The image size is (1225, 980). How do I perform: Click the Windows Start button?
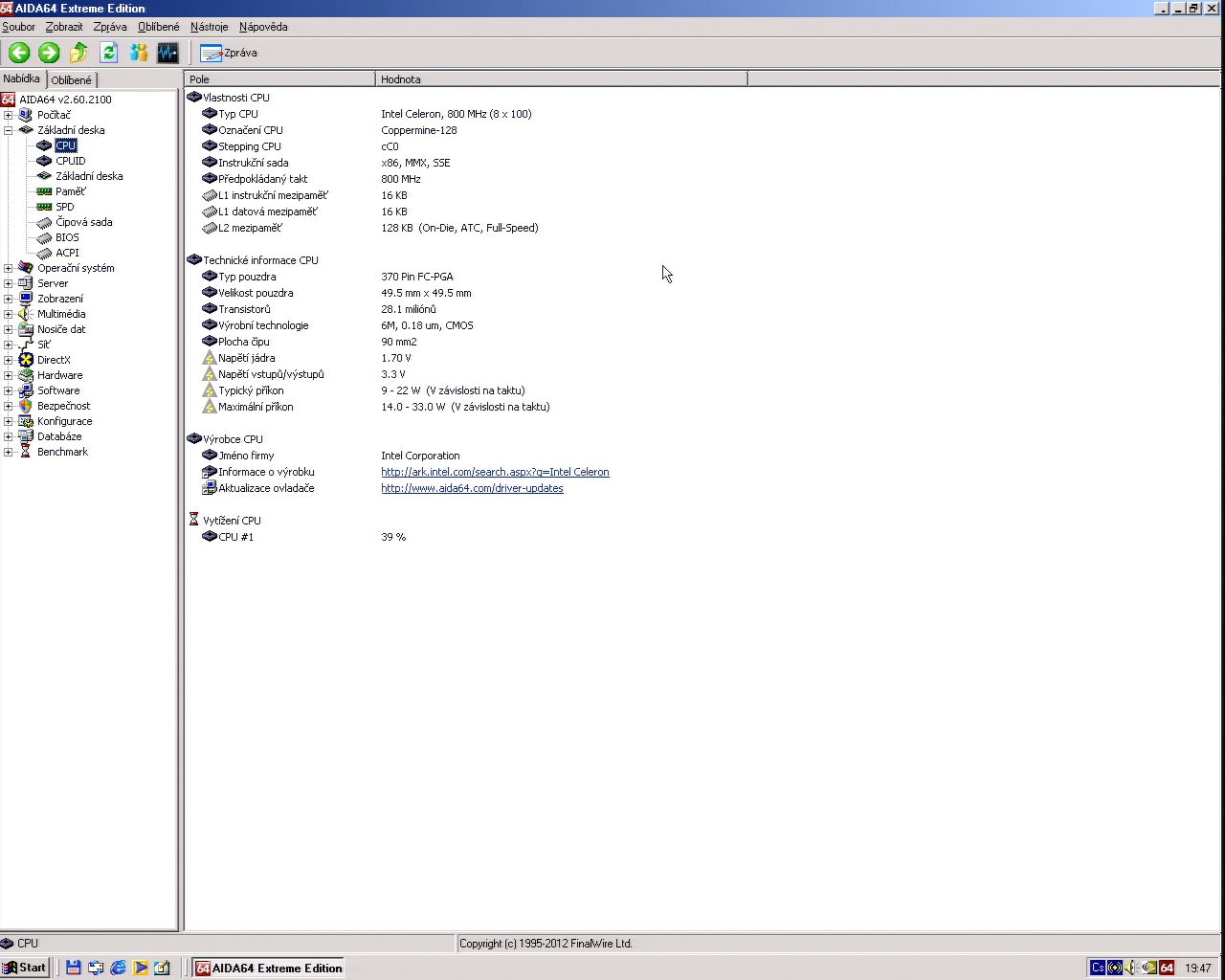click(25, 968)
